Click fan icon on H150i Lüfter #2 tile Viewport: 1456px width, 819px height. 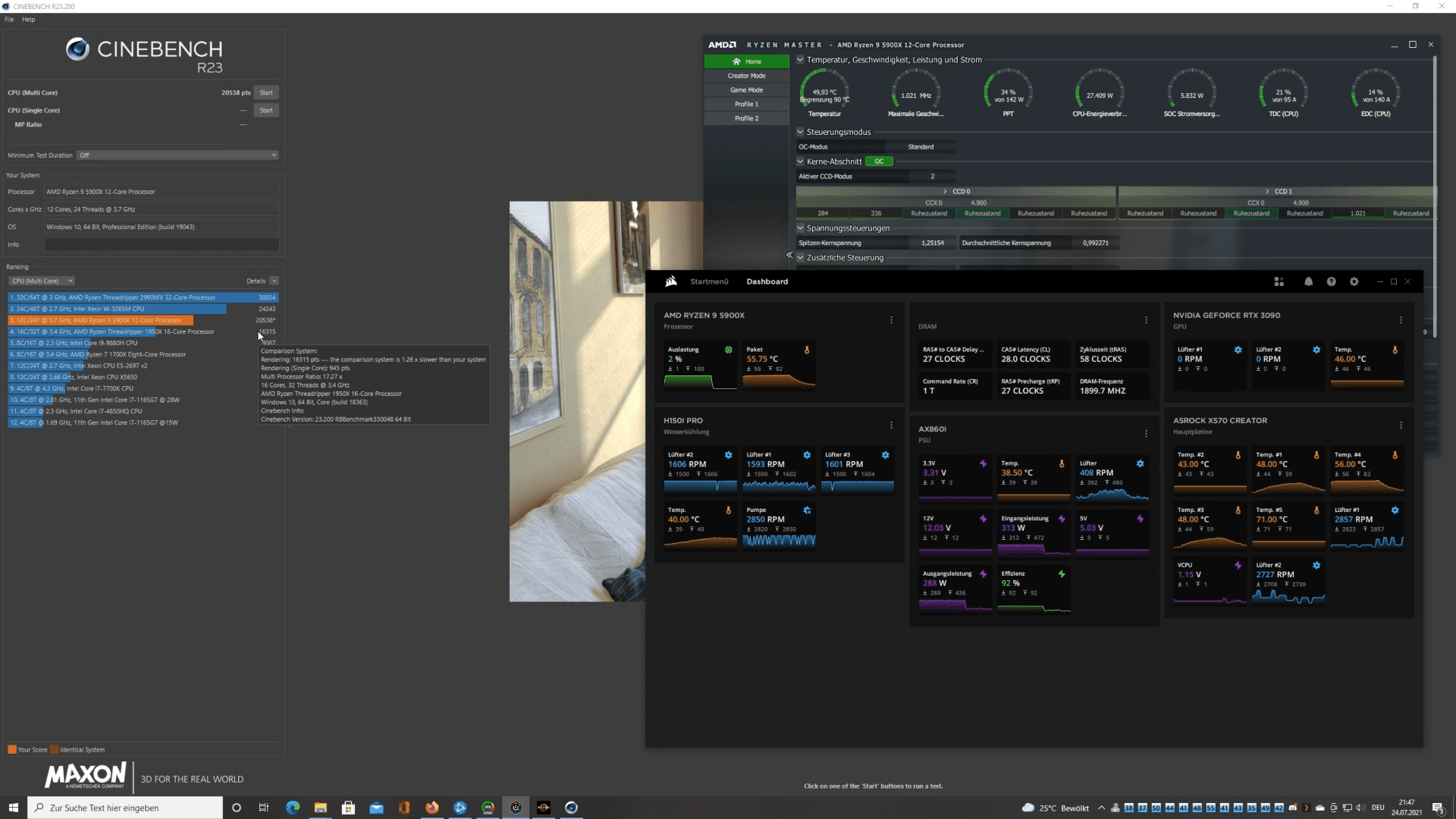click(728, 455)
